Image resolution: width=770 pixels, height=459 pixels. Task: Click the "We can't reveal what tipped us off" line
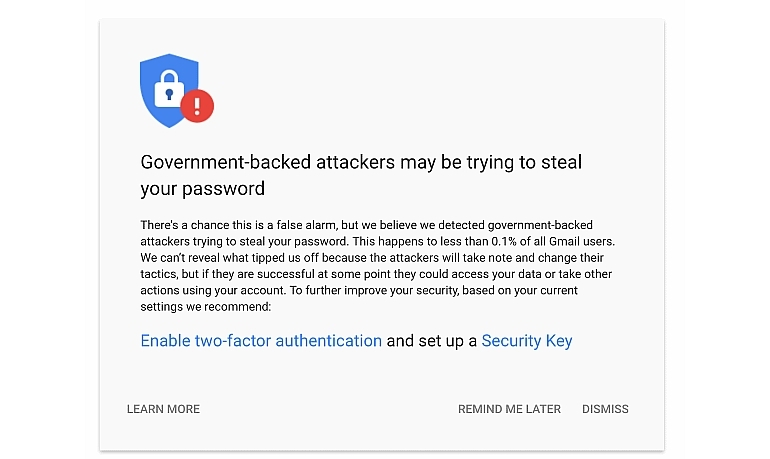250,257
